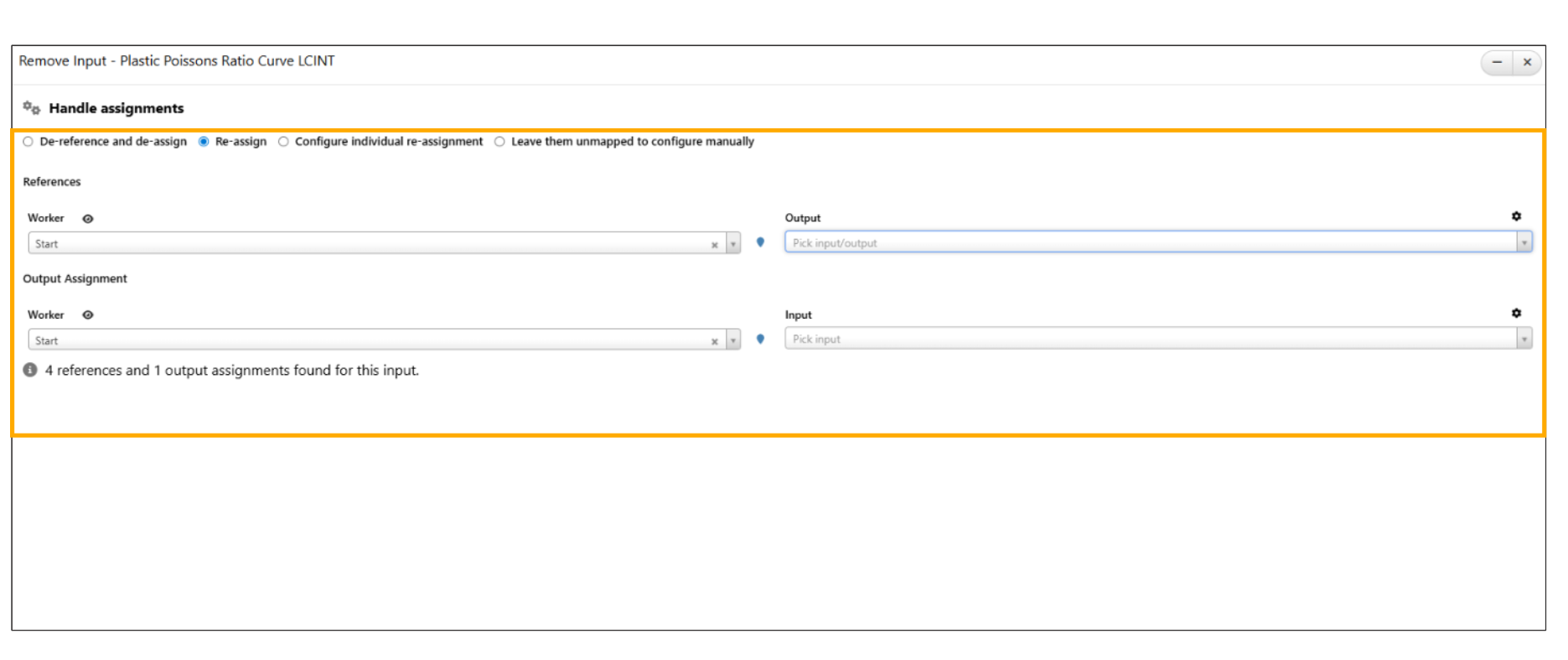Click the blue pin icon in Output Assignment row

tap(760, 340)
